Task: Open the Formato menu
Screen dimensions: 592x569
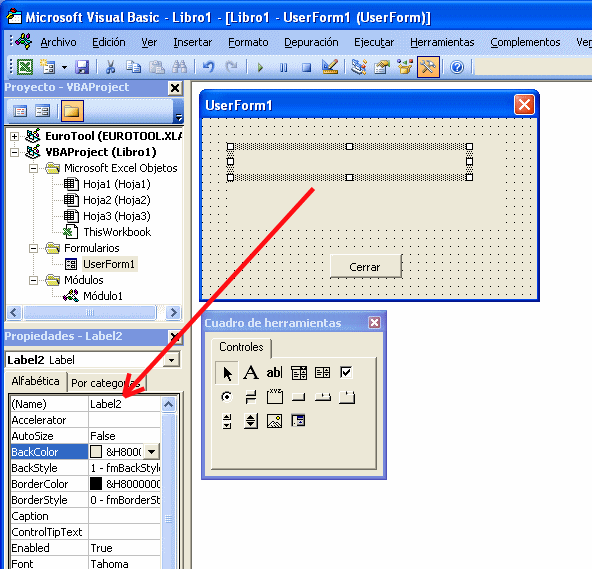Action: (248, 42)
